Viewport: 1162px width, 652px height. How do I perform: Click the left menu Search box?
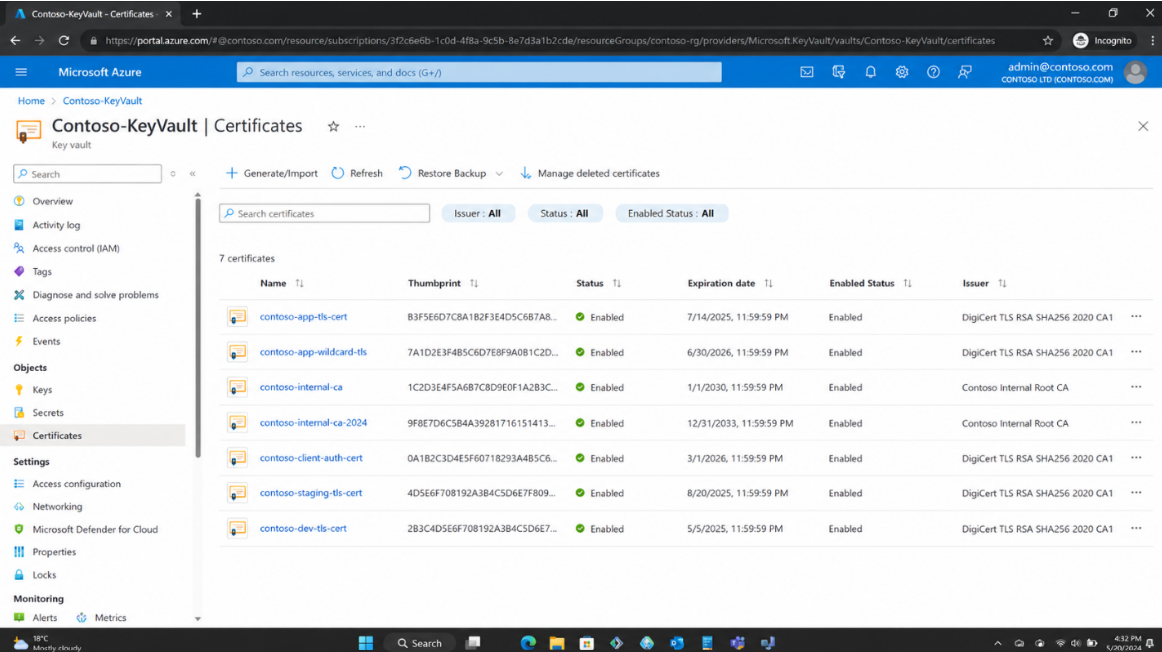pos(87,174)
